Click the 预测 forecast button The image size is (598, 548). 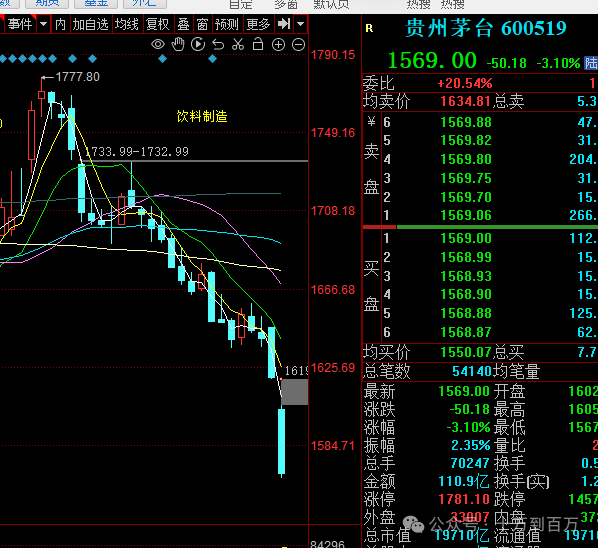pyautogui.click(x=227, y=24)
